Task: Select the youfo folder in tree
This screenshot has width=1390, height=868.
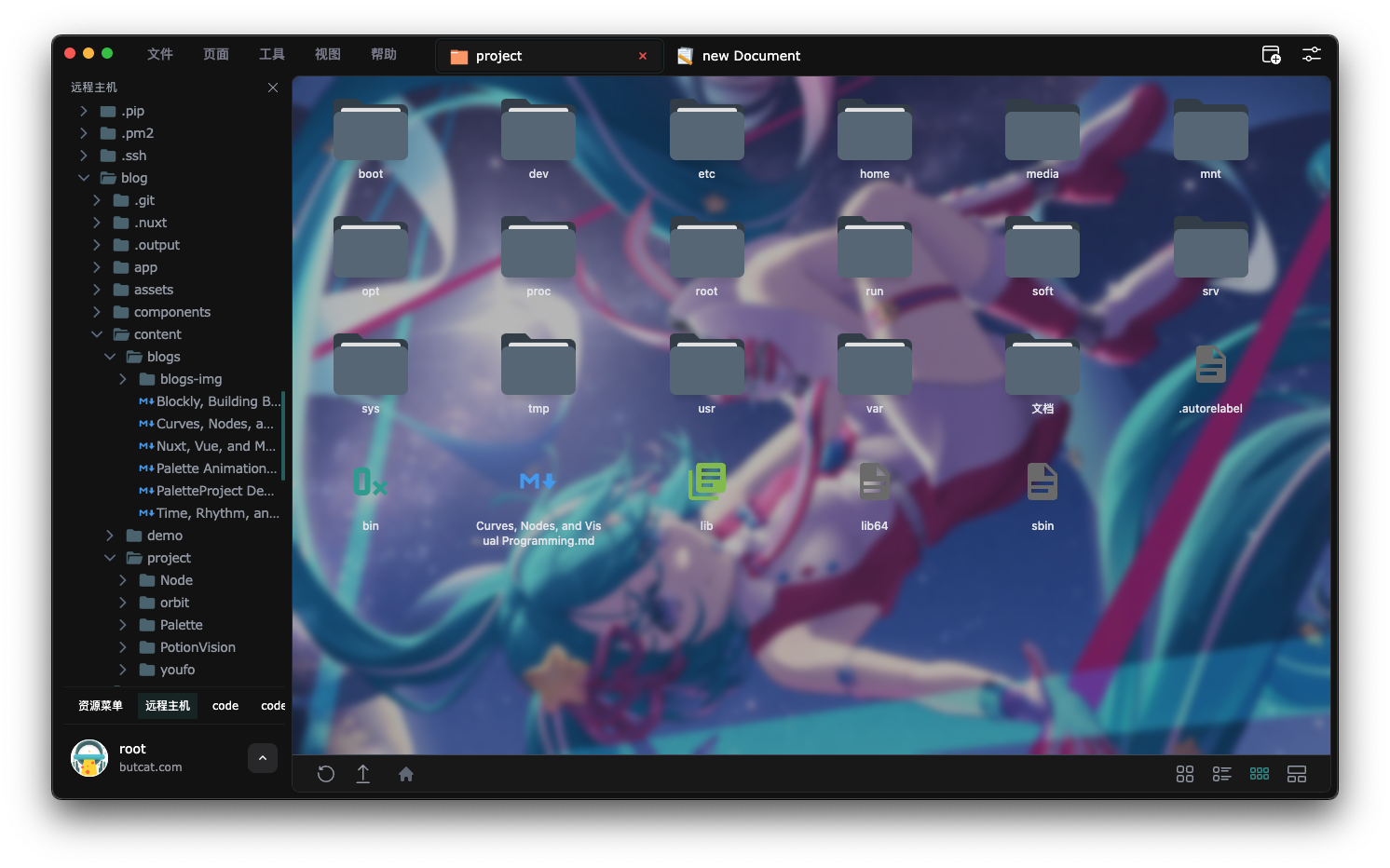Action: [x=167, y=670]
